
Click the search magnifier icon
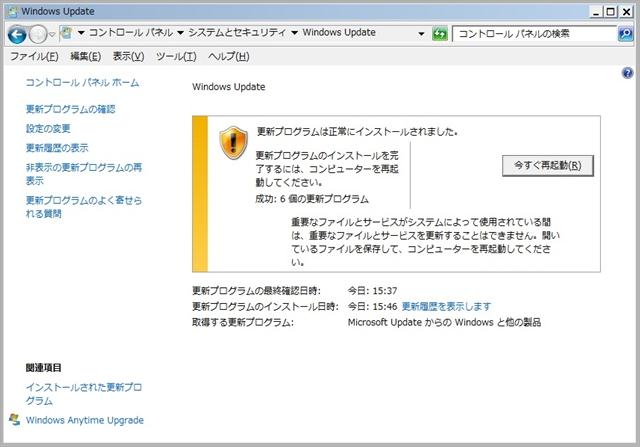tap(626, 33)
